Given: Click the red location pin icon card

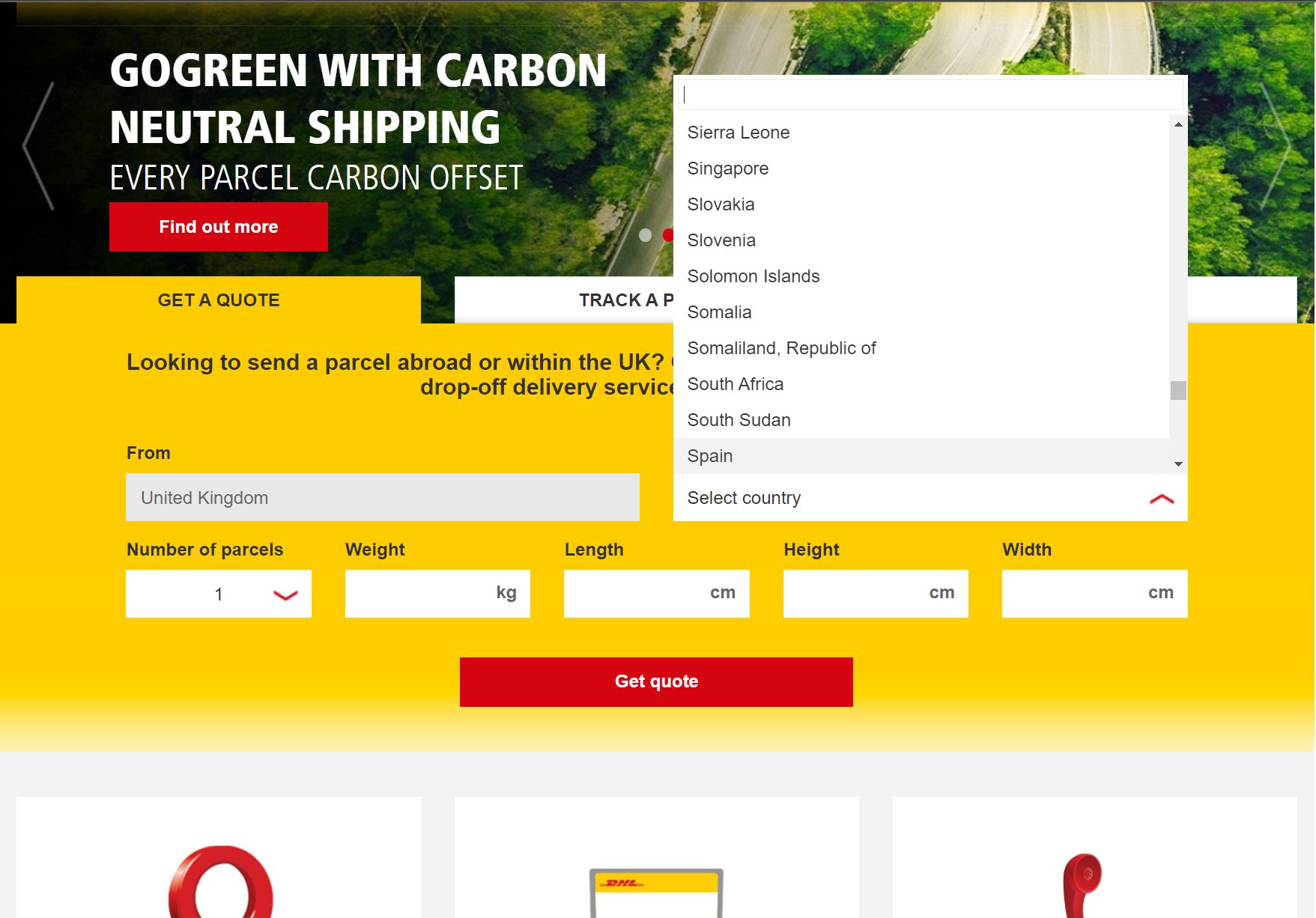Looking at the screenshot, I should coord(219,857).
